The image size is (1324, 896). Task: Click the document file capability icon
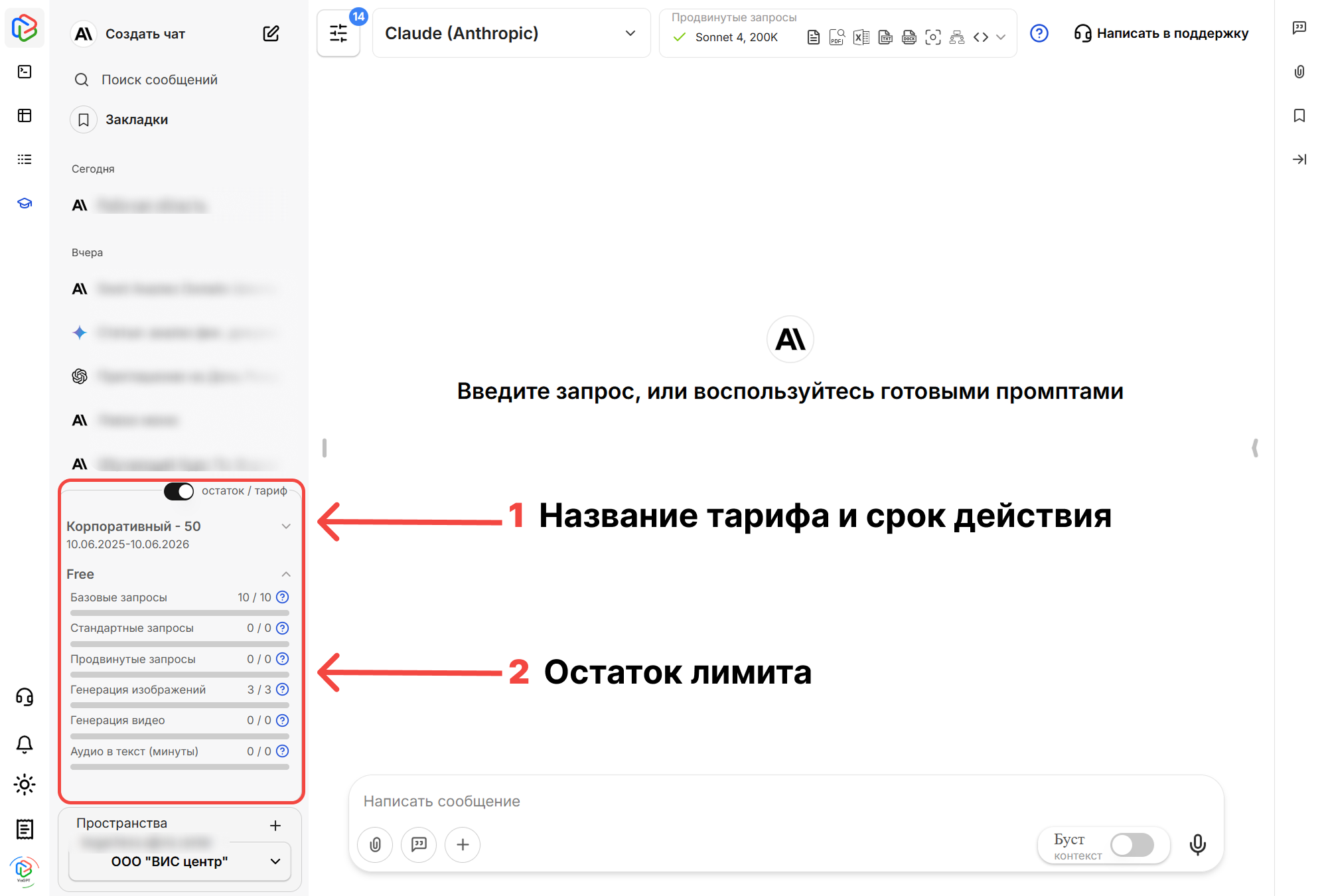click(x=813, y=37)
